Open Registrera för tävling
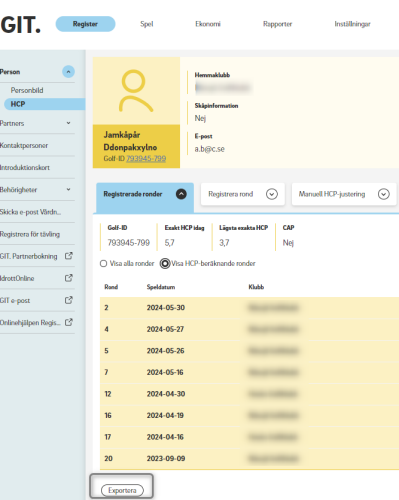This screenshot has width=399, height=500. click(30, 234)
